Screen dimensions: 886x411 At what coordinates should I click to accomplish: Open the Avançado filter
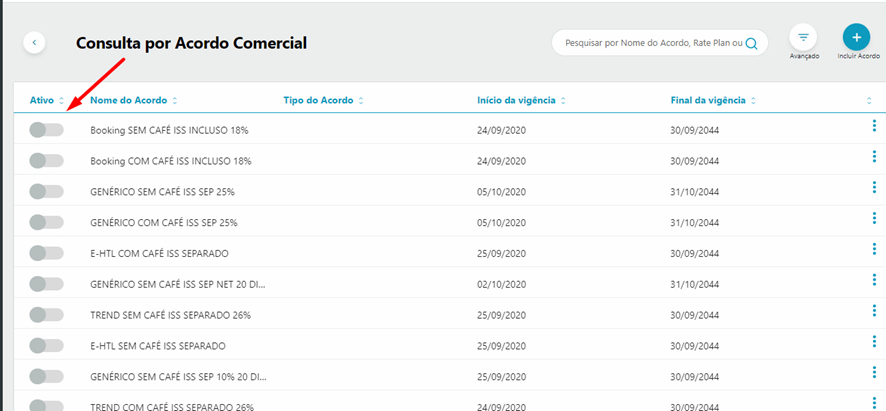(803, 37)
